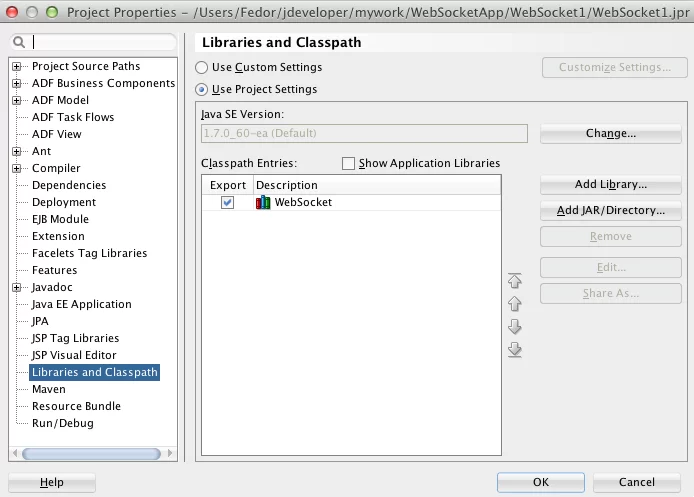Select EJB Module category
The image size is (694, 497).
click(60, 219)
